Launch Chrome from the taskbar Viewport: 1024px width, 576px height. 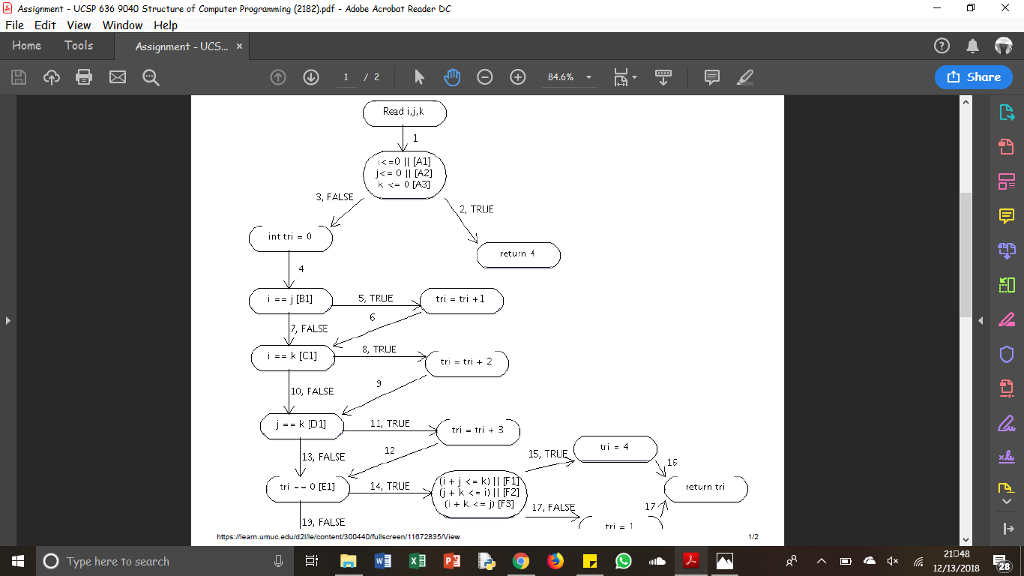(520, 561)
